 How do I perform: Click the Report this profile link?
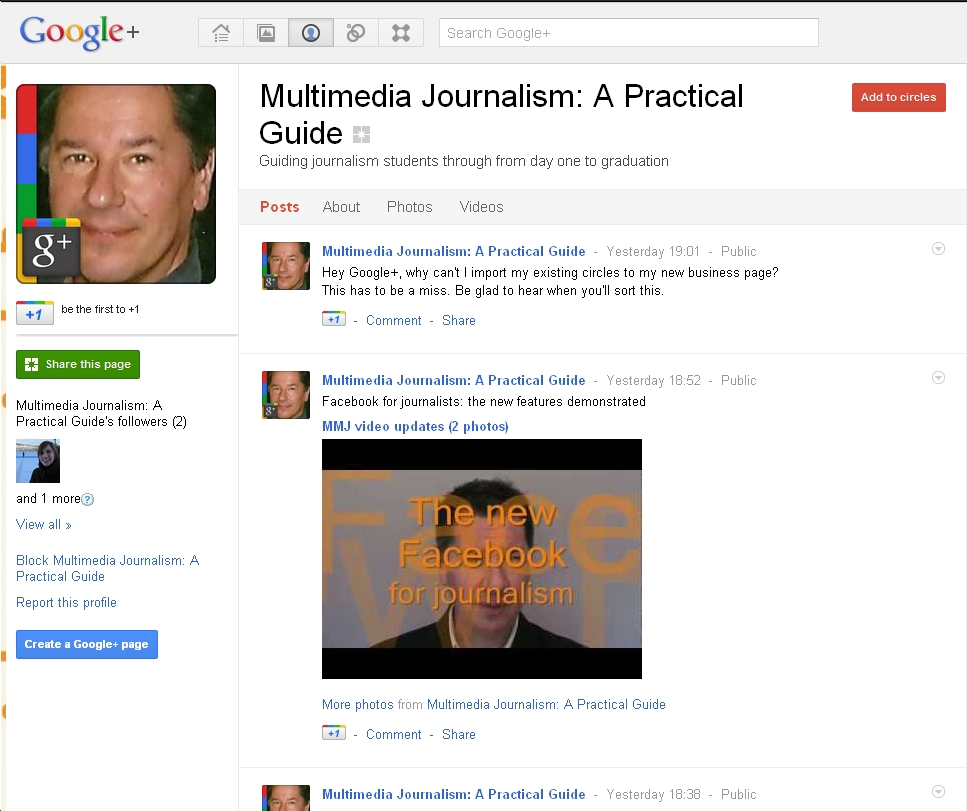click(66, 602)
